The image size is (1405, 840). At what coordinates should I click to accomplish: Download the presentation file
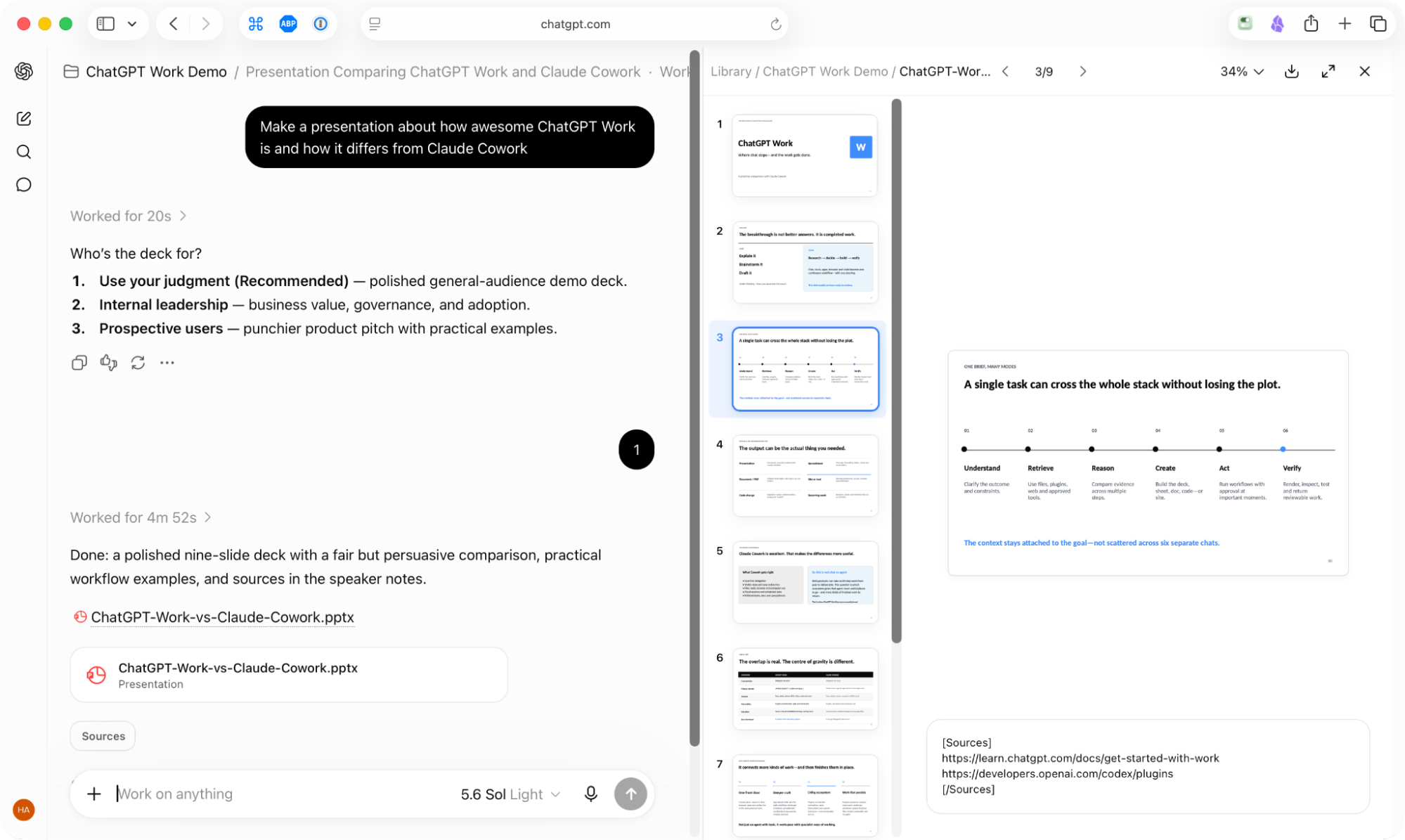click(x=1292, y=71)
